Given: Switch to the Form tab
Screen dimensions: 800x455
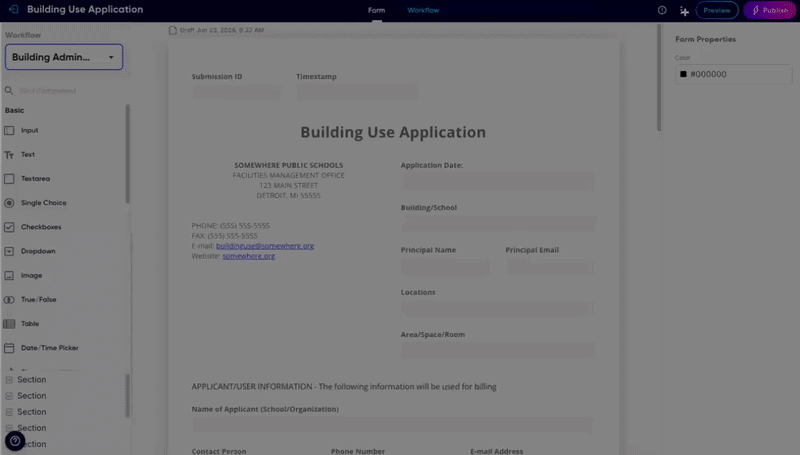Looking at the screenshot, I should [x=377, y=10].
